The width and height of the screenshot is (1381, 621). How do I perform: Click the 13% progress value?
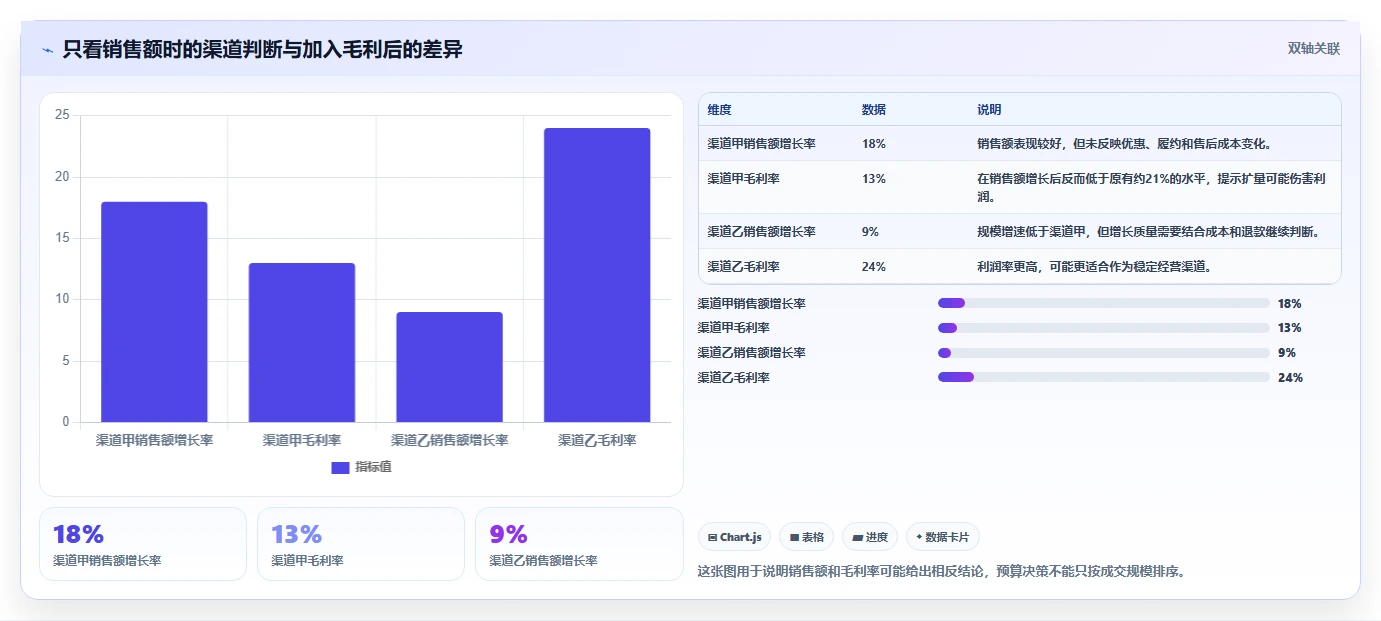click(1290, 328)
